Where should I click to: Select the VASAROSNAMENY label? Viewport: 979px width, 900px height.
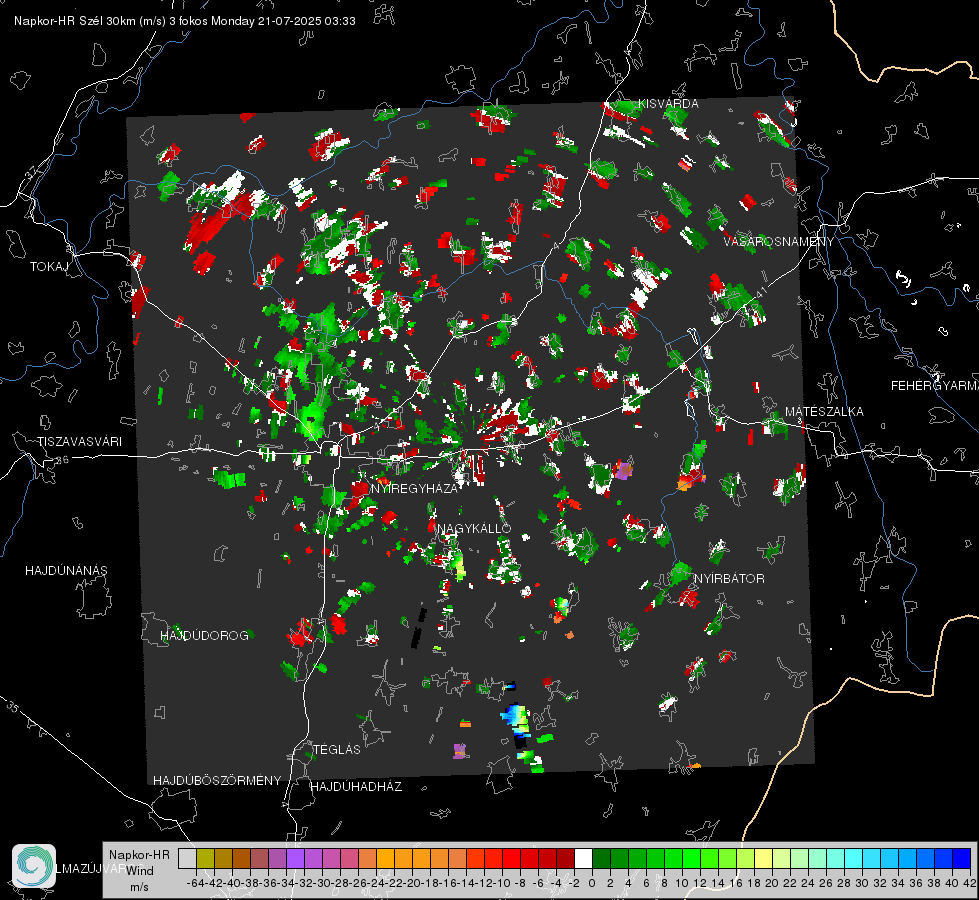coord(779,241)
